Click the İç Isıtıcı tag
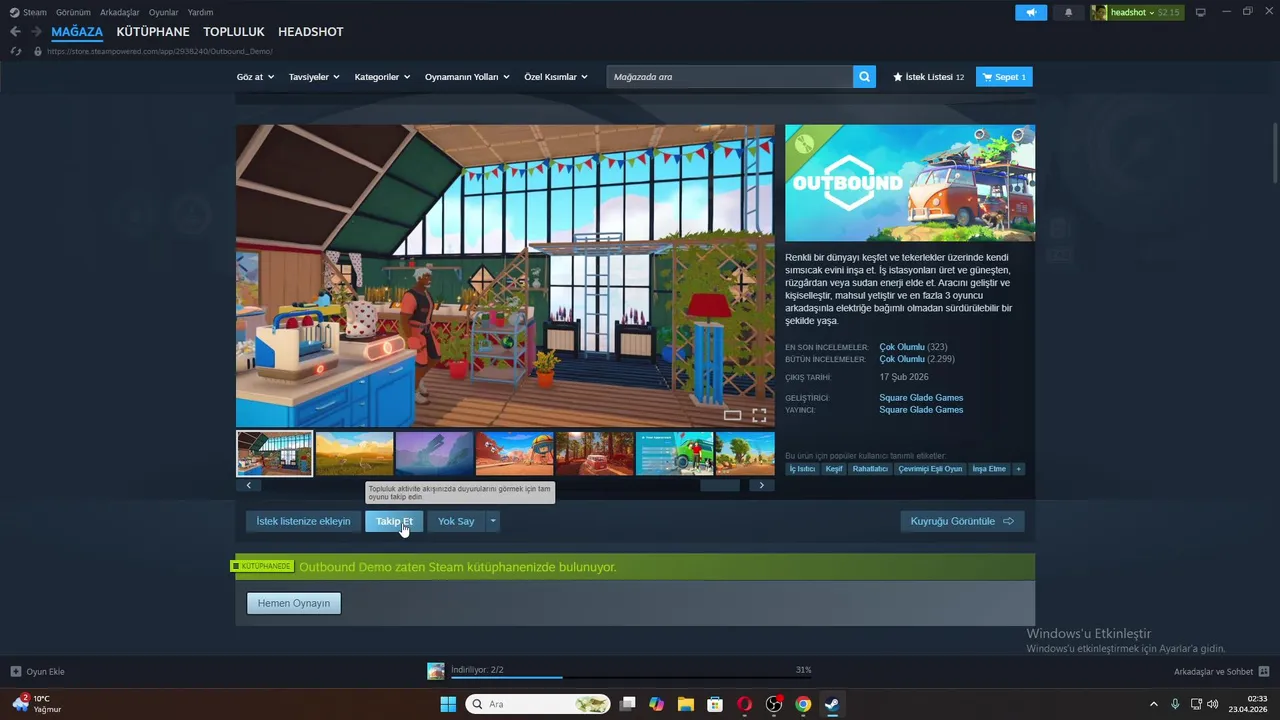 tap(802, 469)
